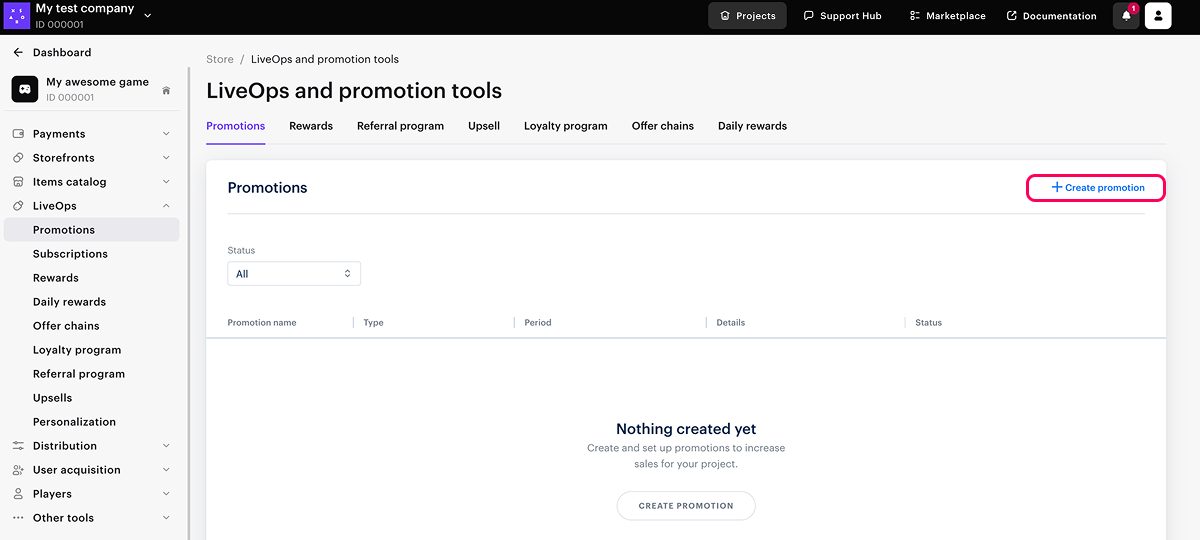Click the Players person icon in sidebar
Screen dimensions: 1200x540
point(18,494)
